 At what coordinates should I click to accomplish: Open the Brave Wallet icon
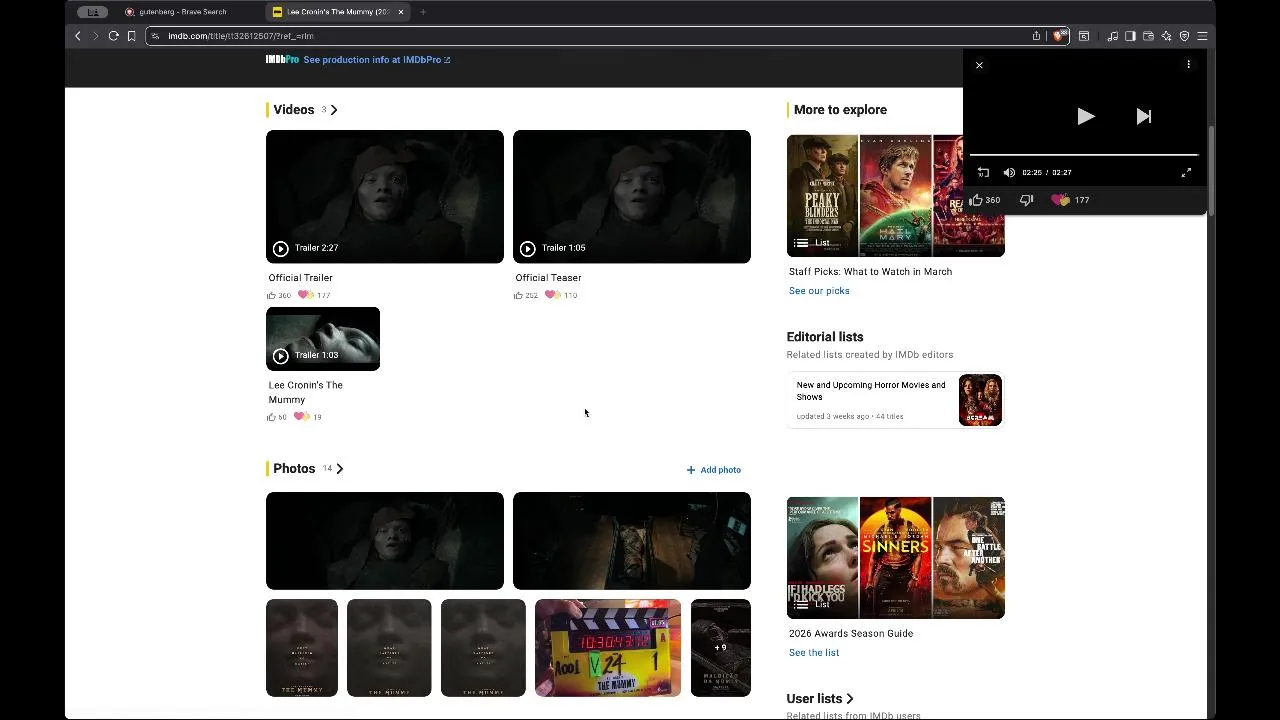tap(1148, 36)
